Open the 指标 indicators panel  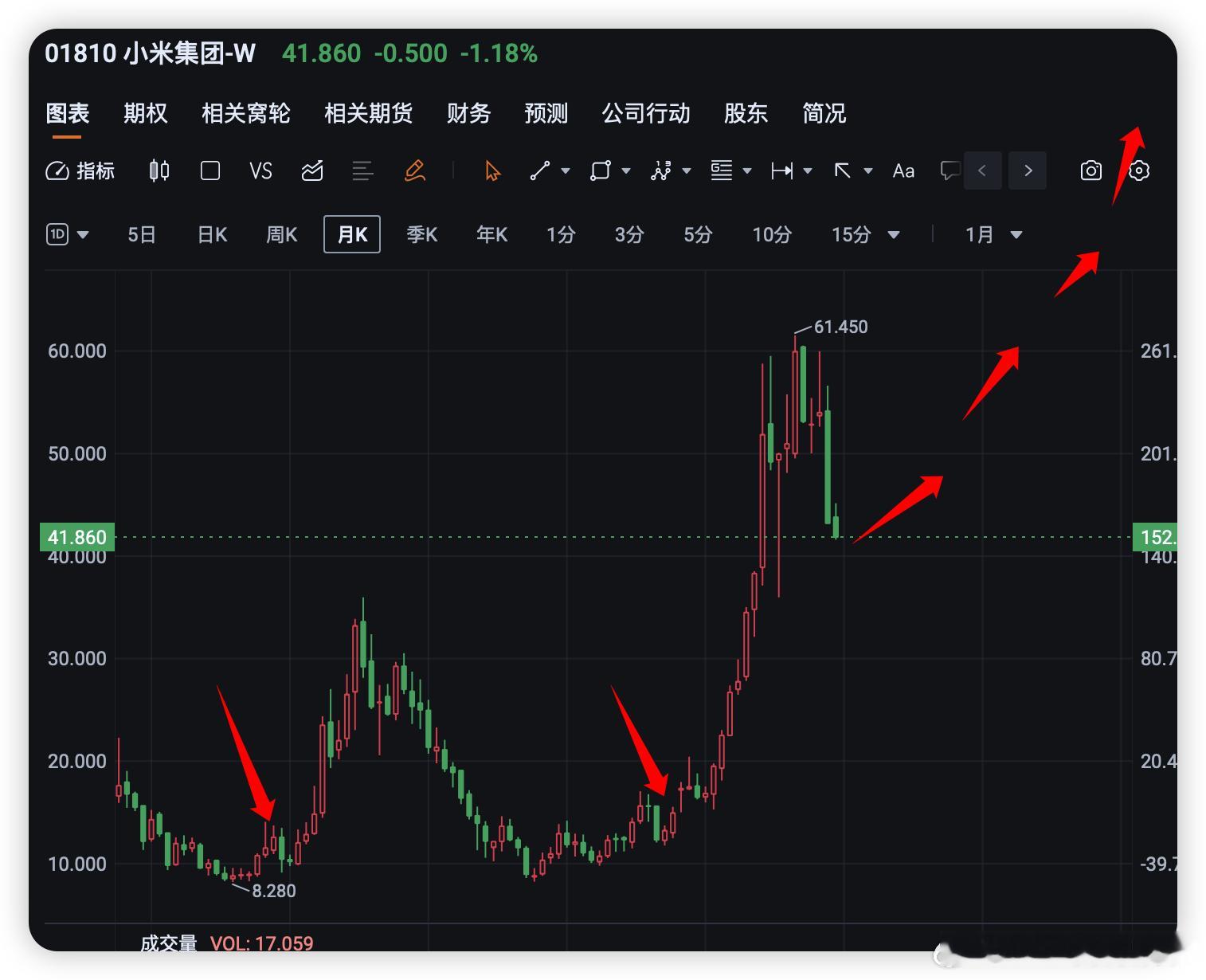80,171
